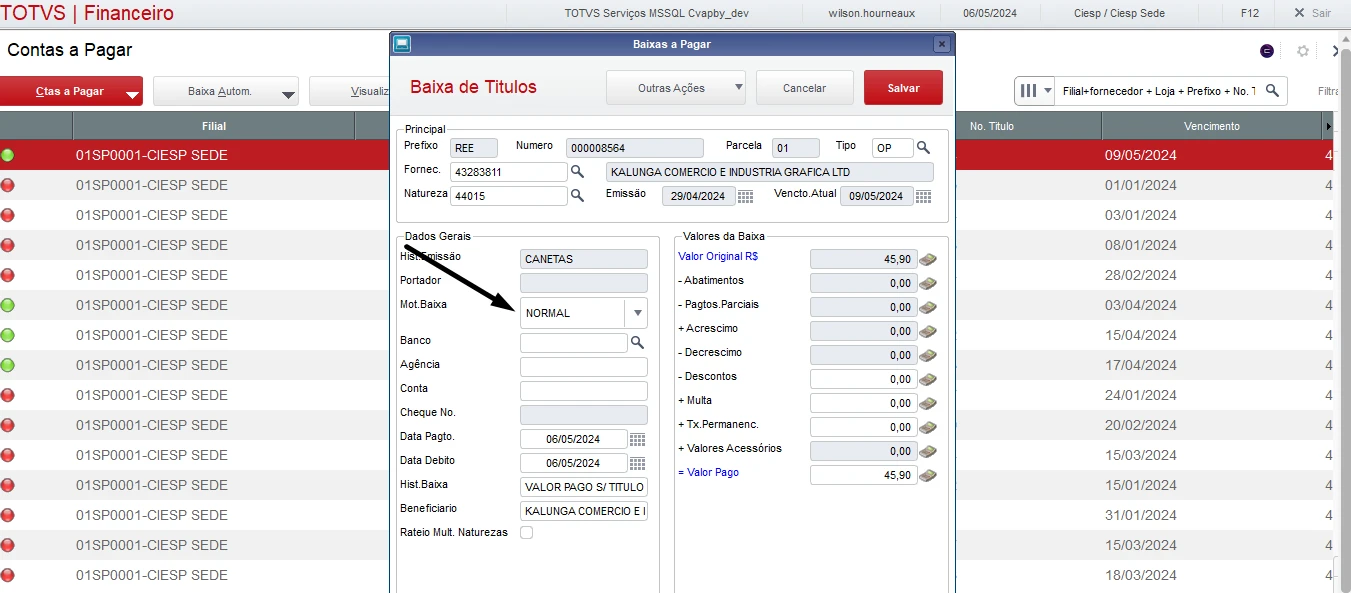Viewport: 1351px width, 593px height.
Task: Open the Outras Ações dropdown
Action: [x=675, y=88]
